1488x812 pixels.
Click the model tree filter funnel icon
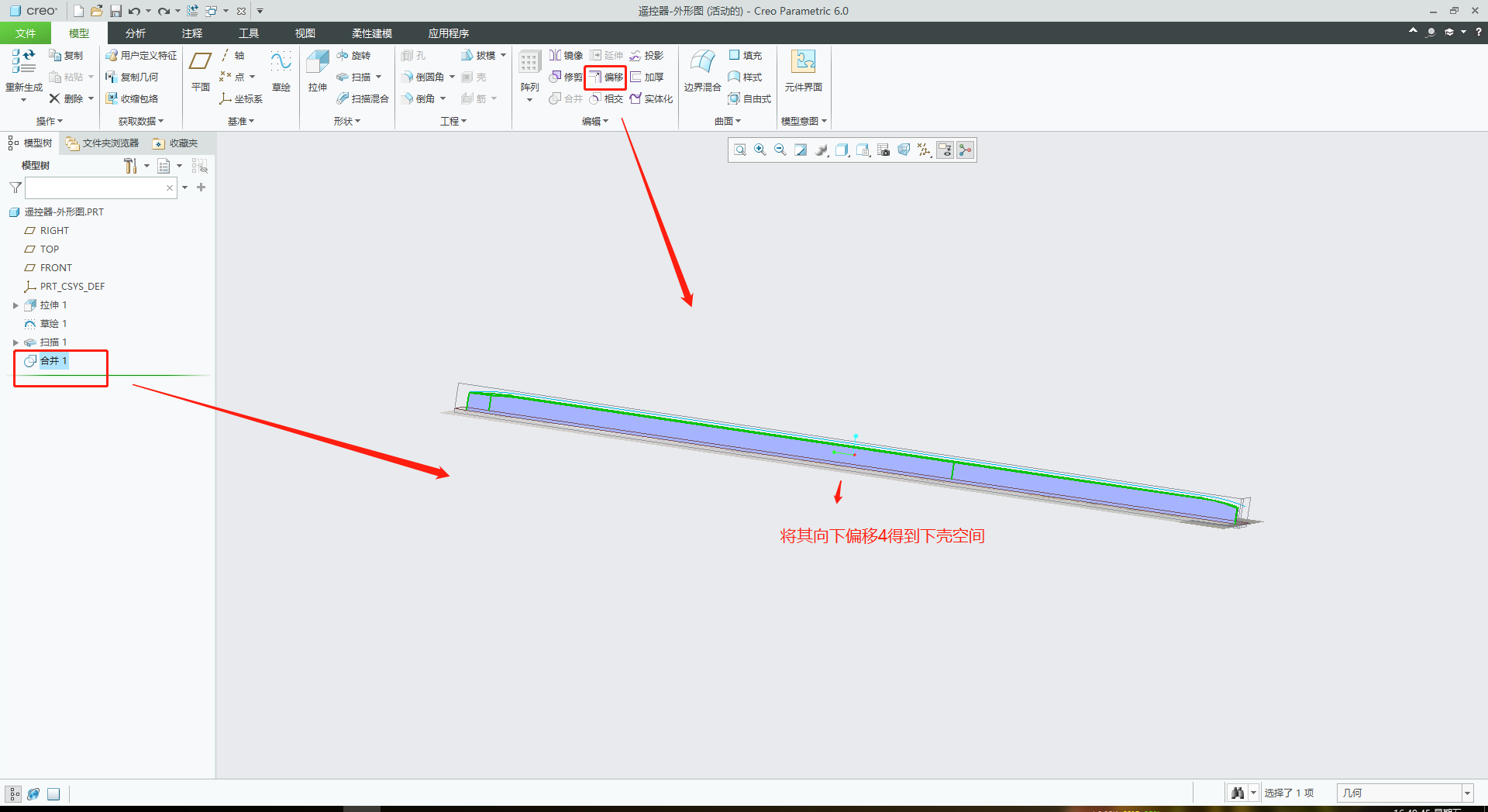[x=15, y=188]
